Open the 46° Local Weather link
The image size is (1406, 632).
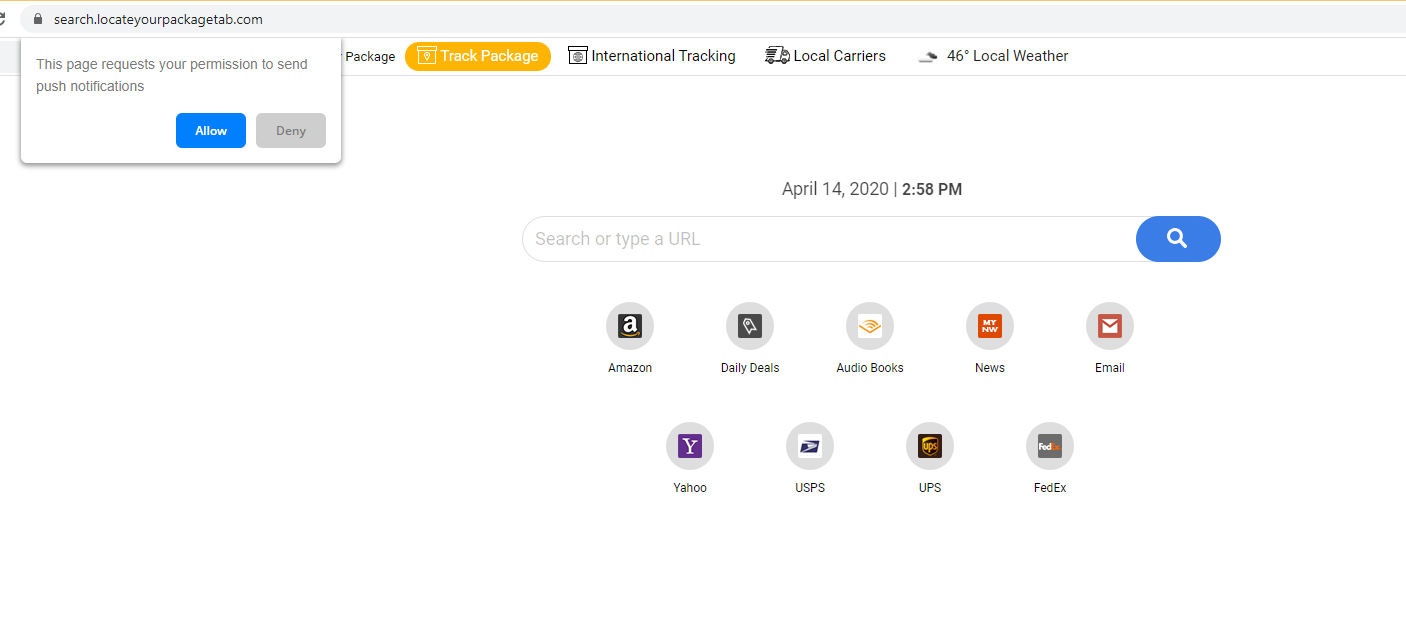click(1007, 56)
